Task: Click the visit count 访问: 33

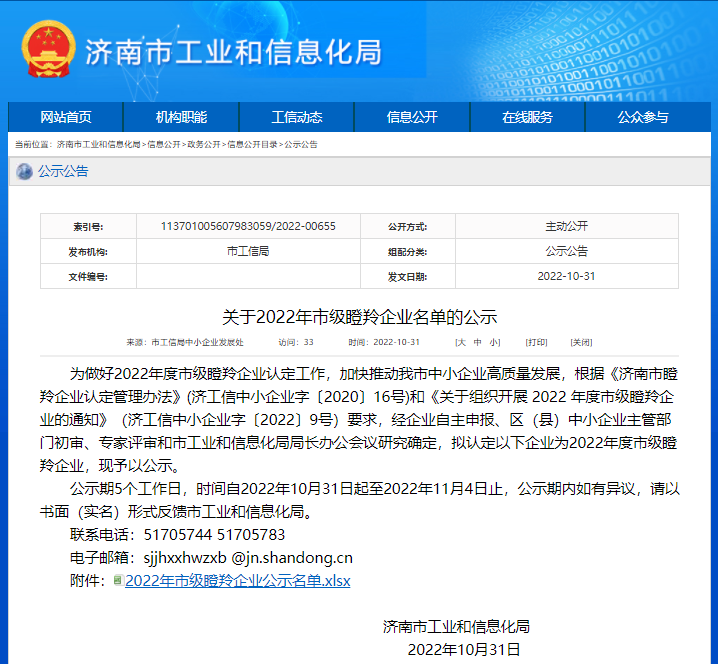Action: click(x=296, y=343)
